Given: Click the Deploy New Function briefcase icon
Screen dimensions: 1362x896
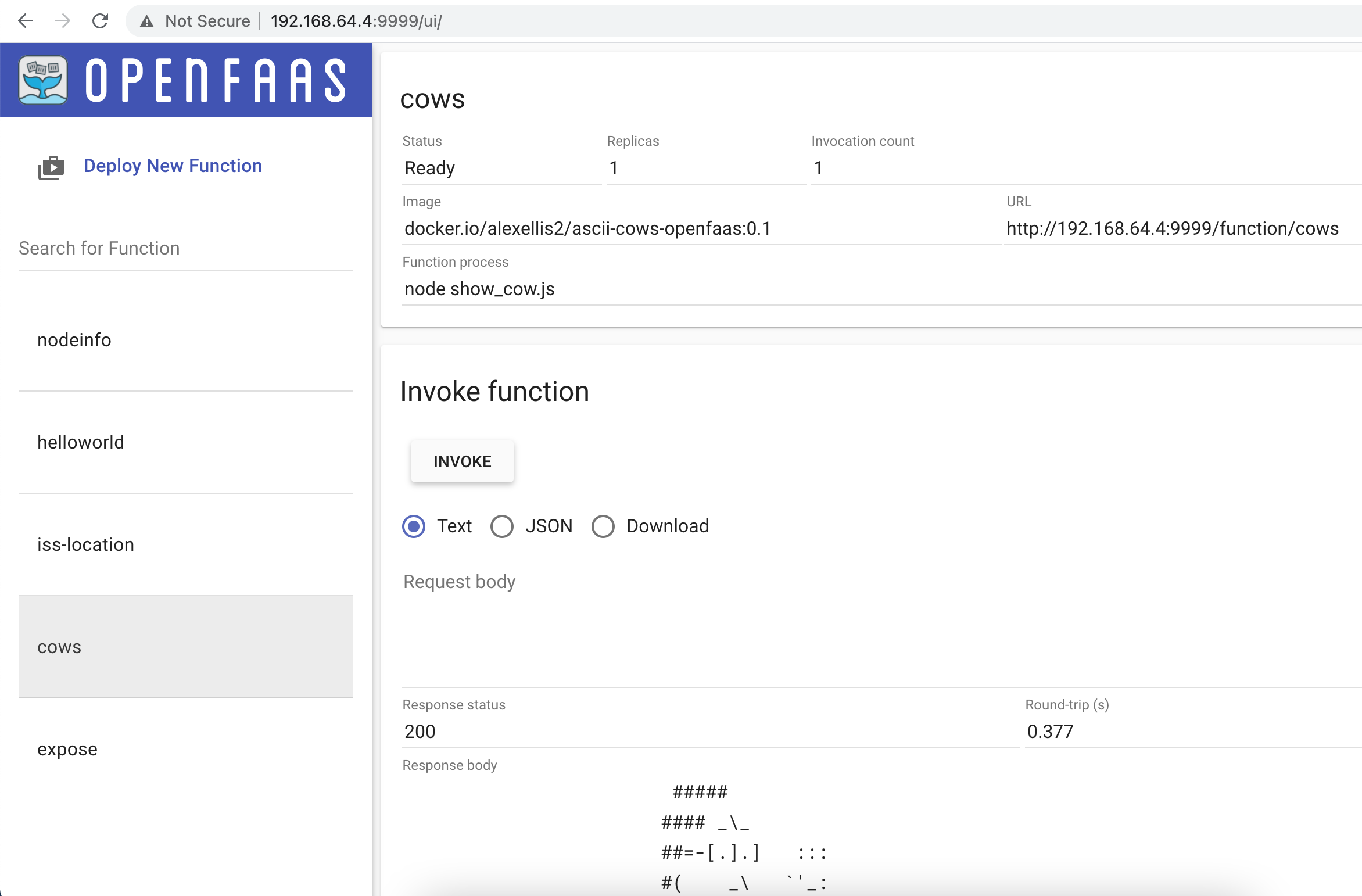Looking at the screenshot, I should (x=51, y=167).
